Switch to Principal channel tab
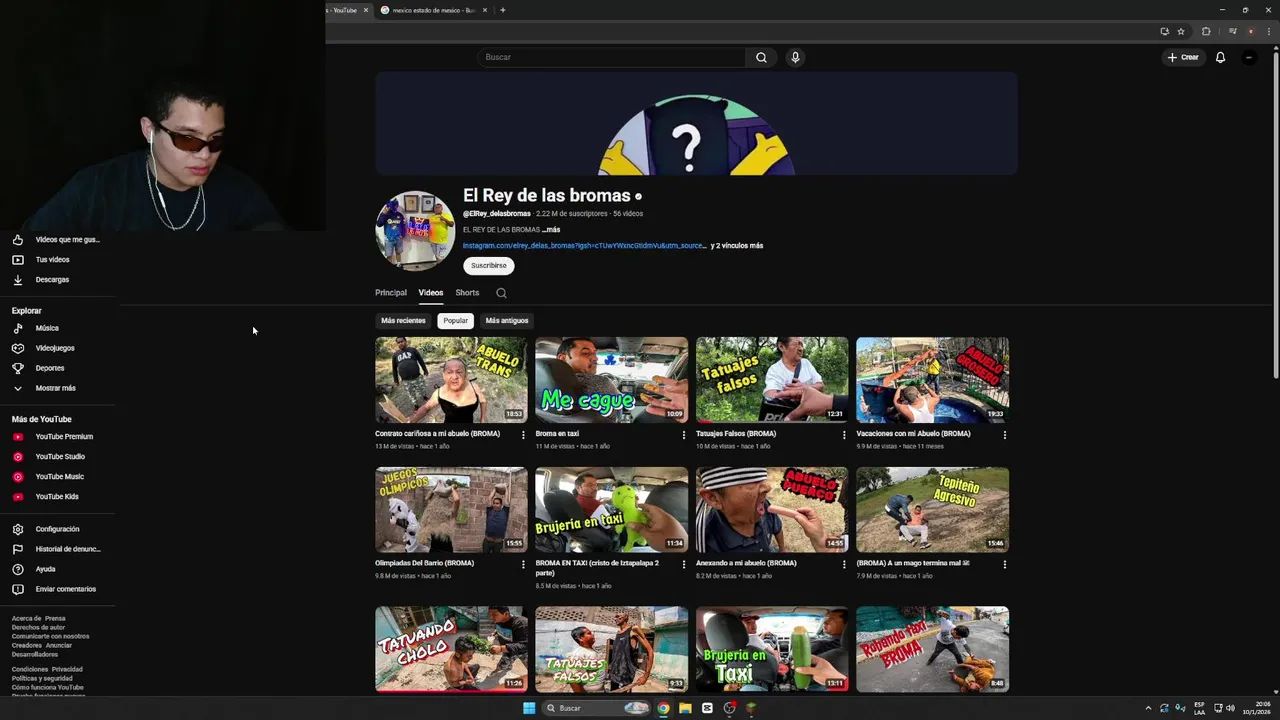 391,293
